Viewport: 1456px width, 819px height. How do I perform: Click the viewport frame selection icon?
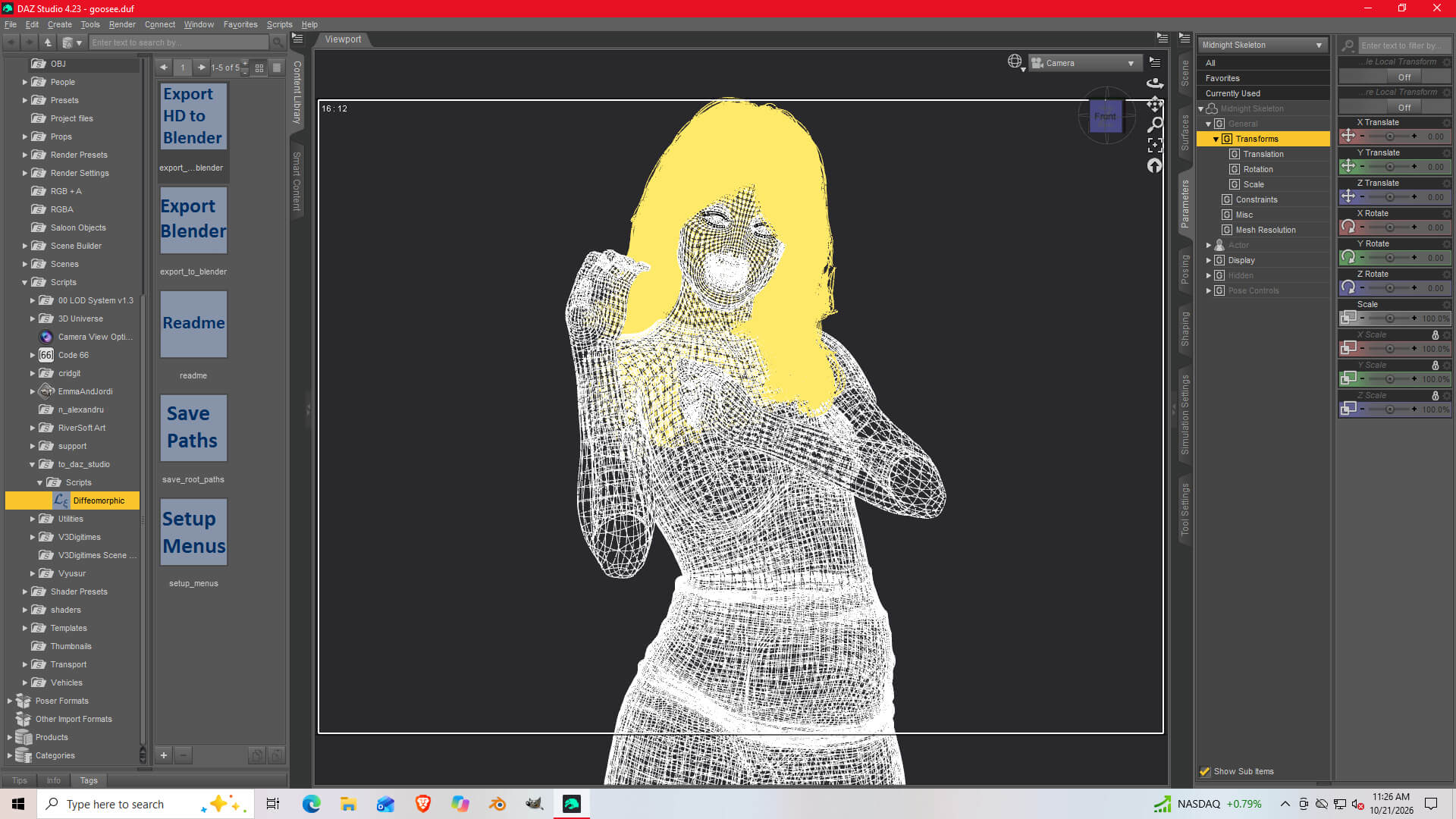click(x=1154, y=145)
